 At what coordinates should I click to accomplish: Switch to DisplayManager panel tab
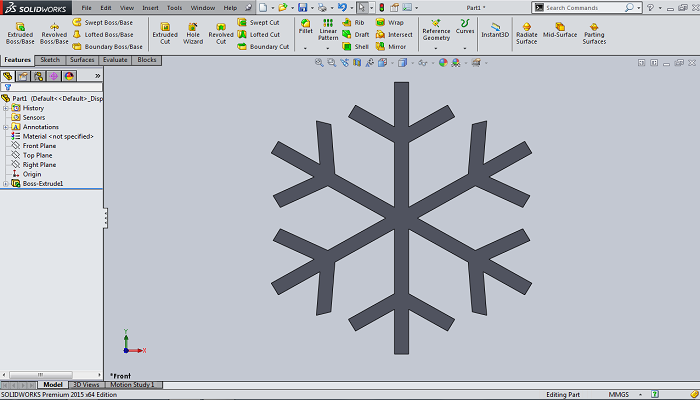[x=69, y=76]
